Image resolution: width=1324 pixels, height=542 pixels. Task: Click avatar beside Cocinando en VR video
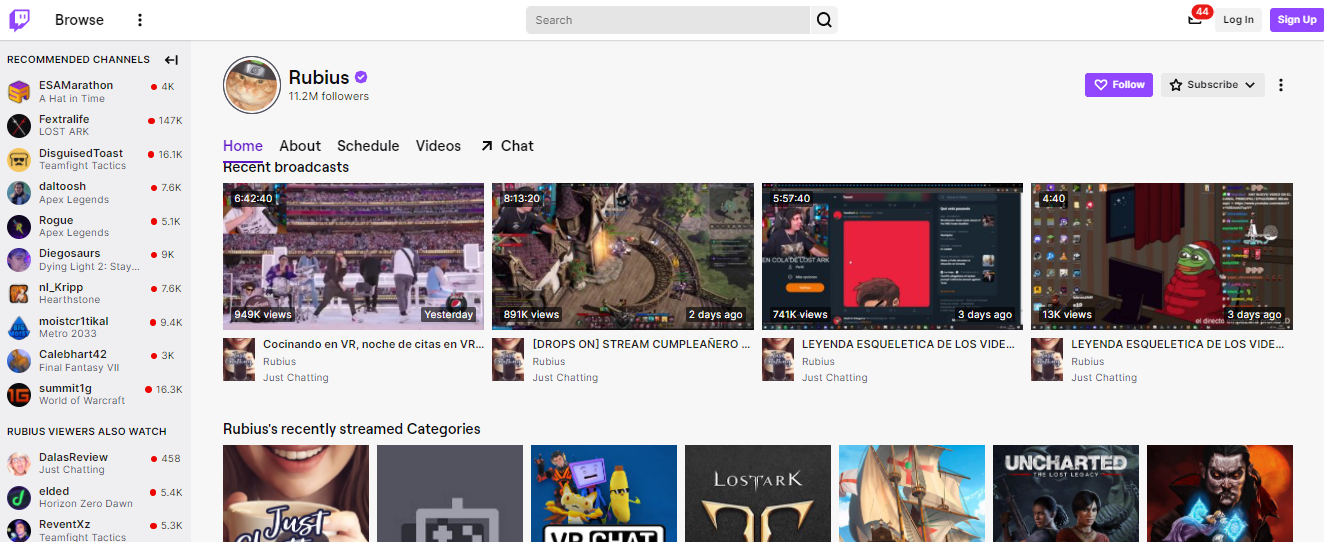pos(239,360)
